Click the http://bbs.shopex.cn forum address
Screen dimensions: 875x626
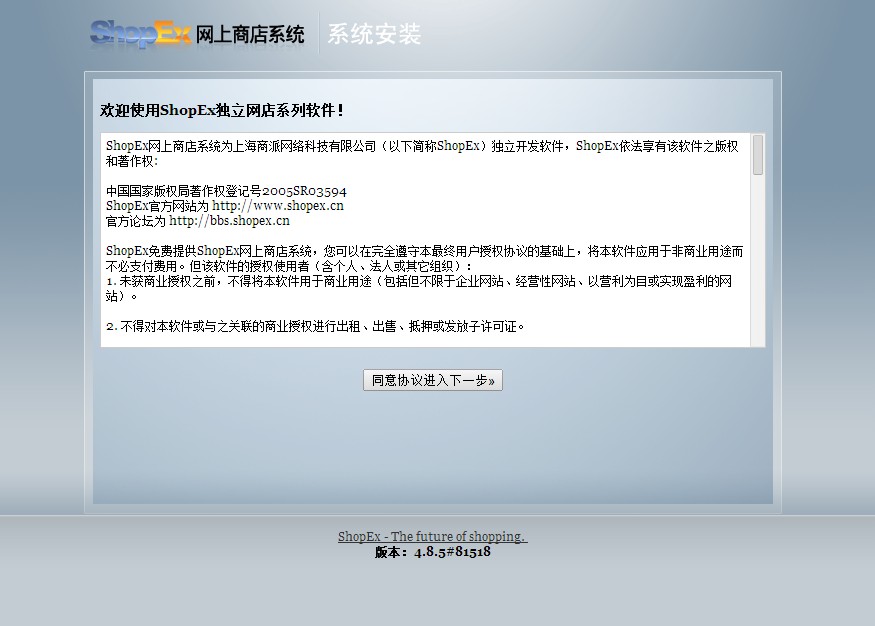click(x=229, y=221)
